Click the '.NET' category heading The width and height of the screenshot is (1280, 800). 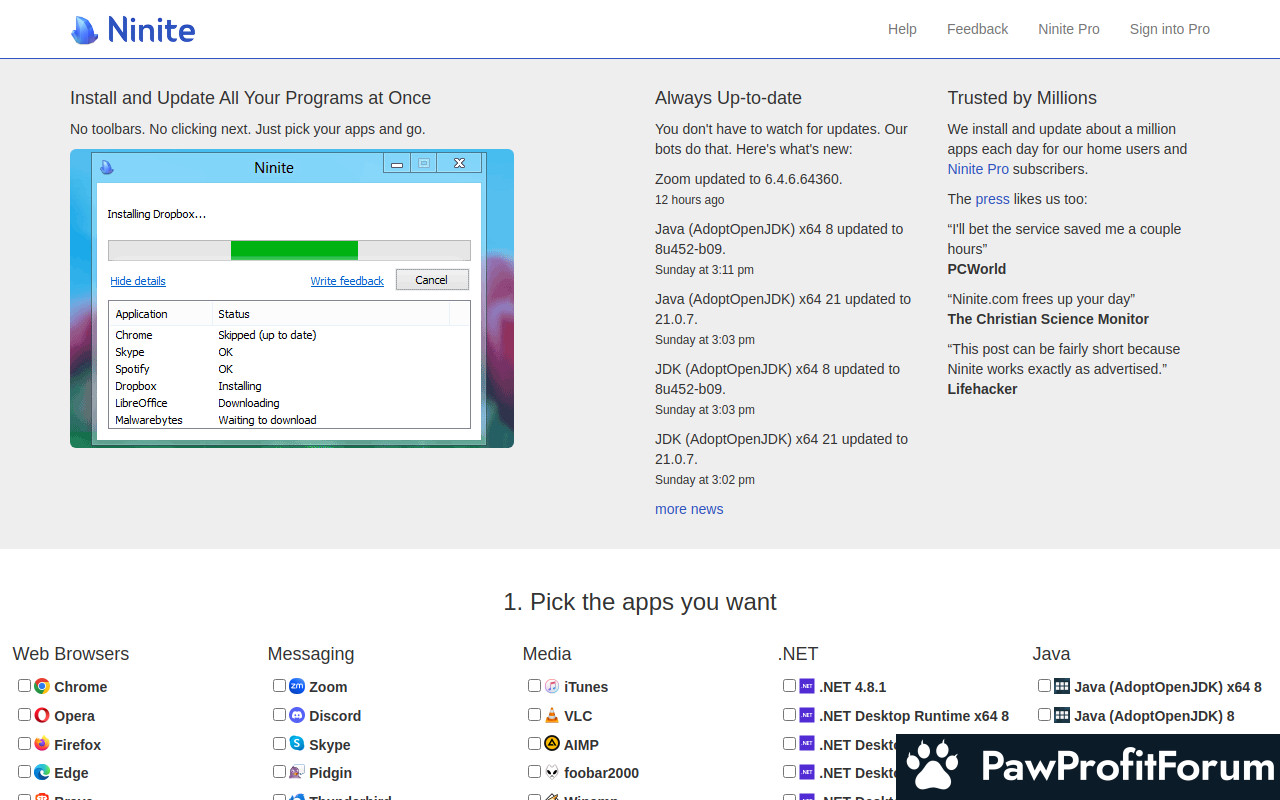click(x=798, y=654)
